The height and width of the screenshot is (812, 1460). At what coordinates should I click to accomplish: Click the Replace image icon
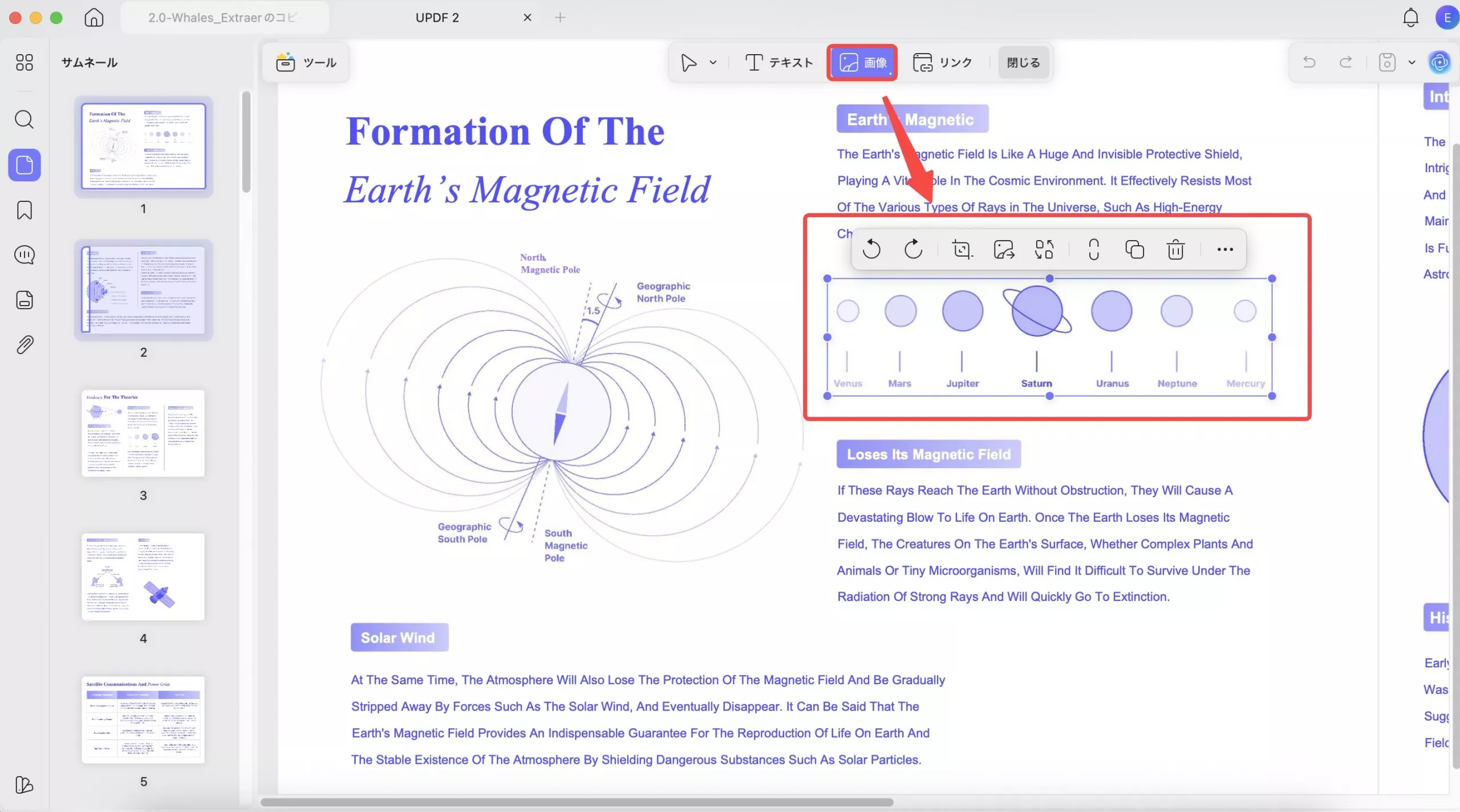tap(1044, 249)
